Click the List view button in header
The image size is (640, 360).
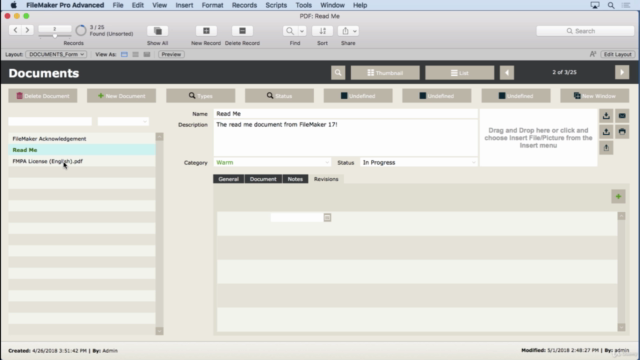(x=460, y=73)
